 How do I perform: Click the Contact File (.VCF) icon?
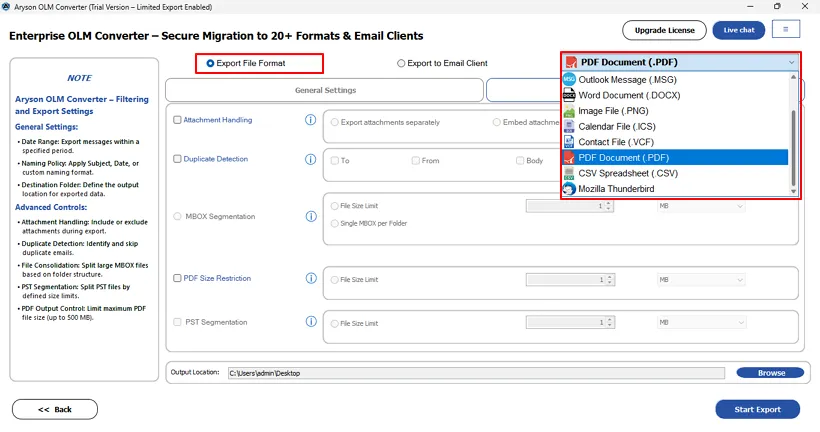coord(569,142)
